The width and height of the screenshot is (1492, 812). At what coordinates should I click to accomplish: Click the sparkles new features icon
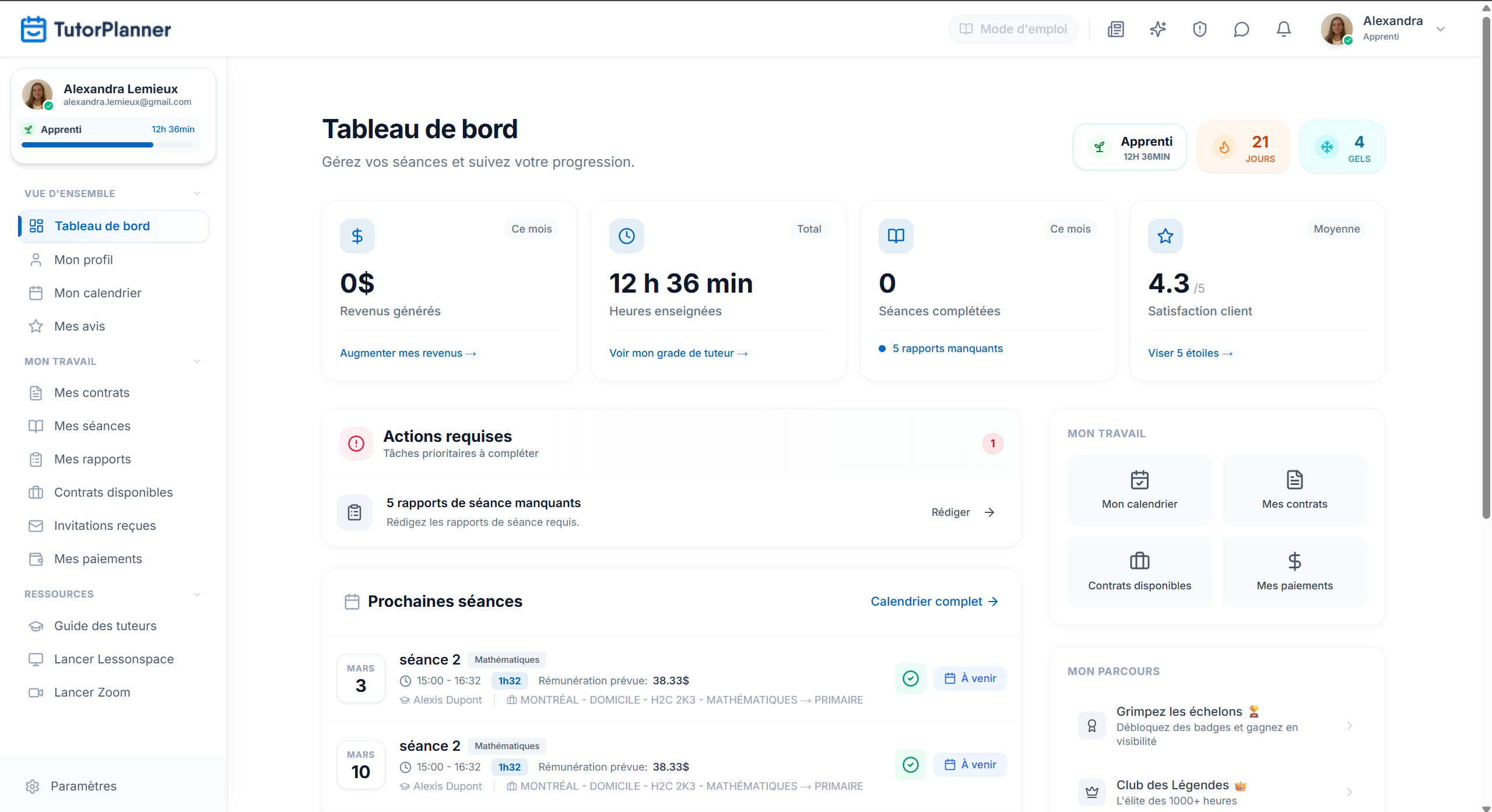coord(1157,29)
